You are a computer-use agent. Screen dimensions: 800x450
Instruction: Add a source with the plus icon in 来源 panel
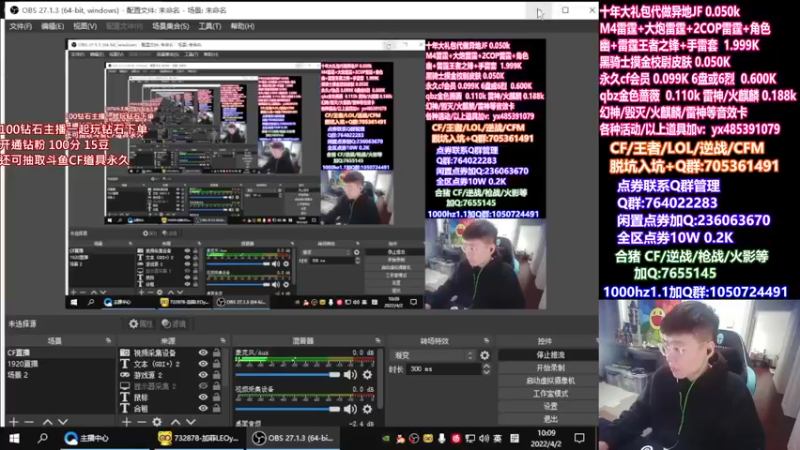127,422
